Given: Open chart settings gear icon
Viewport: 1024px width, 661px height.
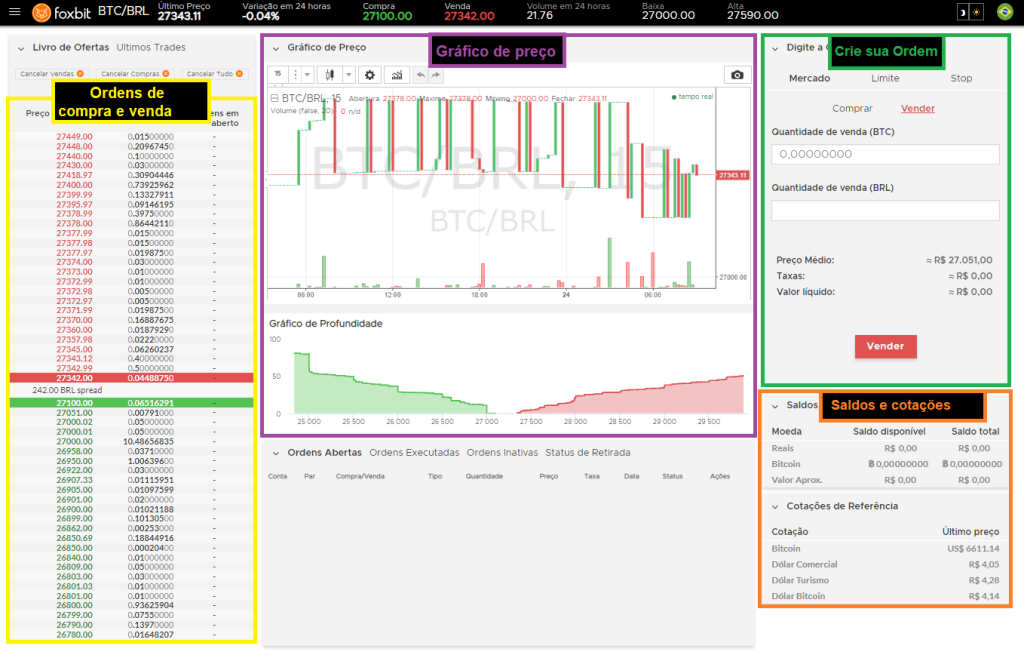Looking at the screenshot, I should coord(370,74).
